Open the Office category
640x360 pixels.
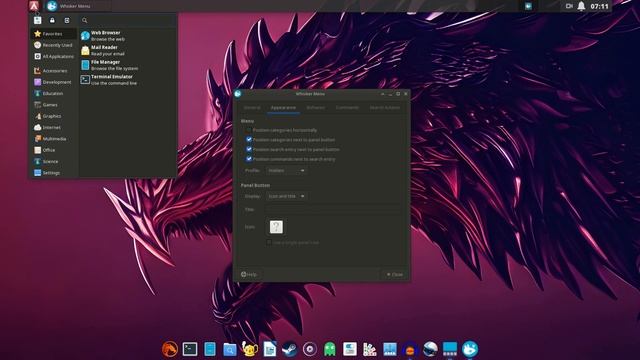pos(53,150)
